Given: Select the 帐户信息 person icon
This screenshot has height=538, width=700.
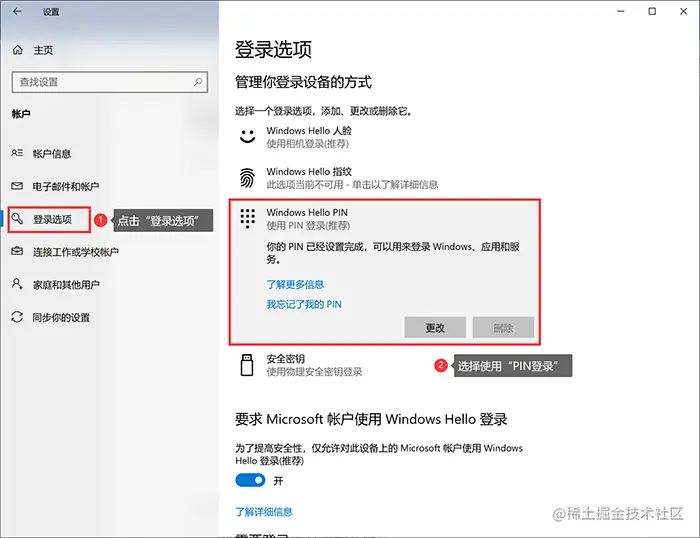Looking at the screenshot, I should [17, 153].
